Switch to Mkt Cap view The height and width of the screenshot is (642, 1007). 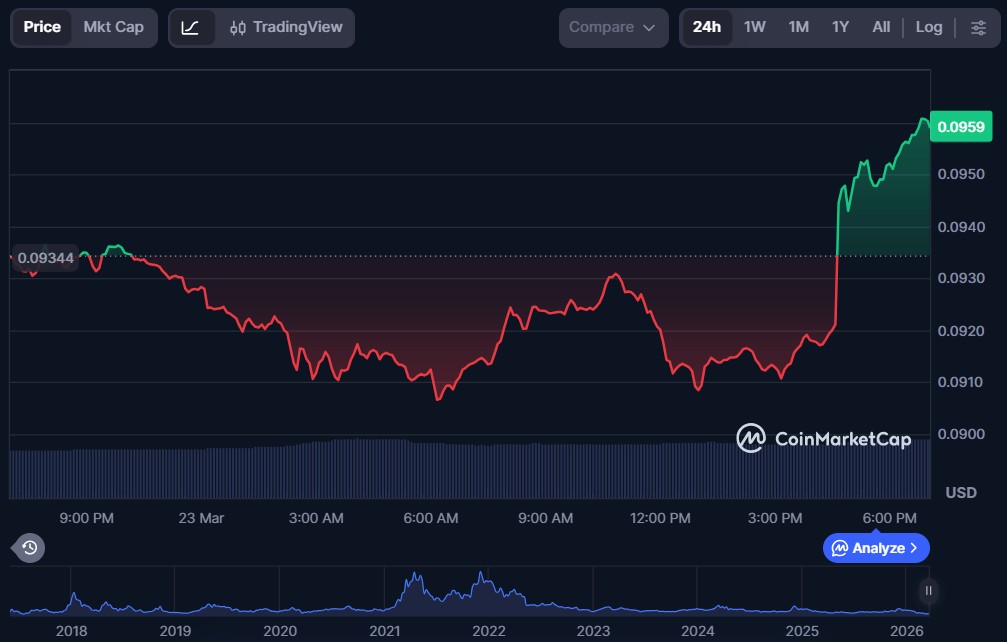pos(113,27)
